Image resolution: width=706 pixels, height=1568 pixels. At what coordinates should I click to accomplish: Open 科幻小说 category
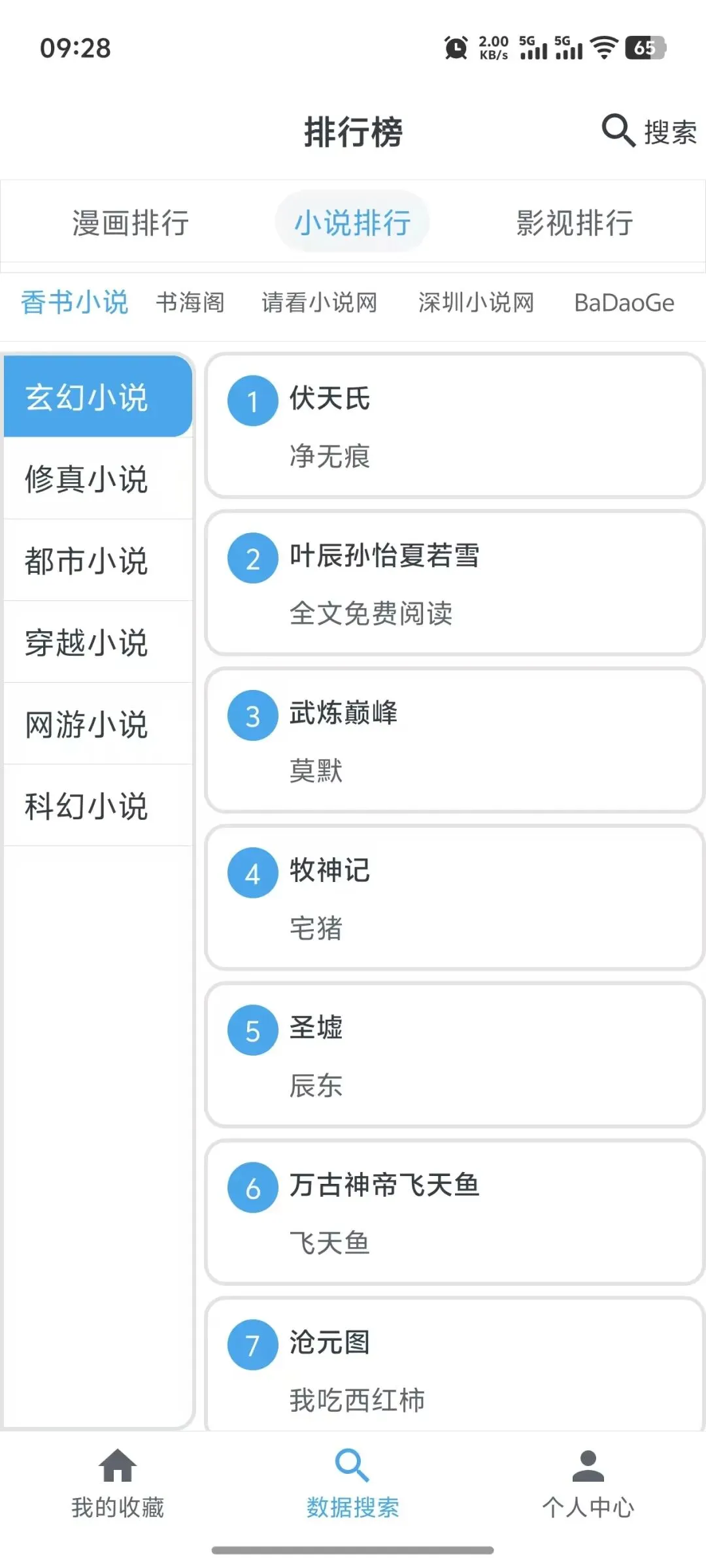point(87,806)
